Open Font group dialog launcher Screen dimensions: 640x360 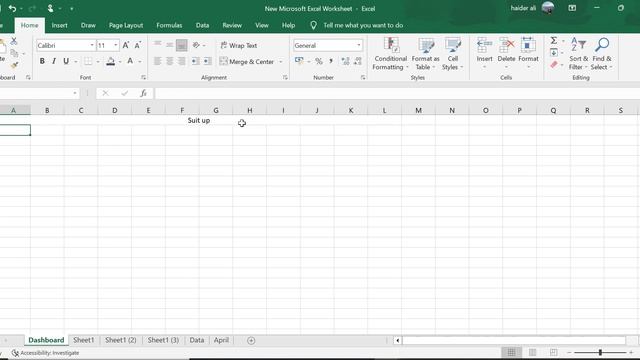click(143, 78)
